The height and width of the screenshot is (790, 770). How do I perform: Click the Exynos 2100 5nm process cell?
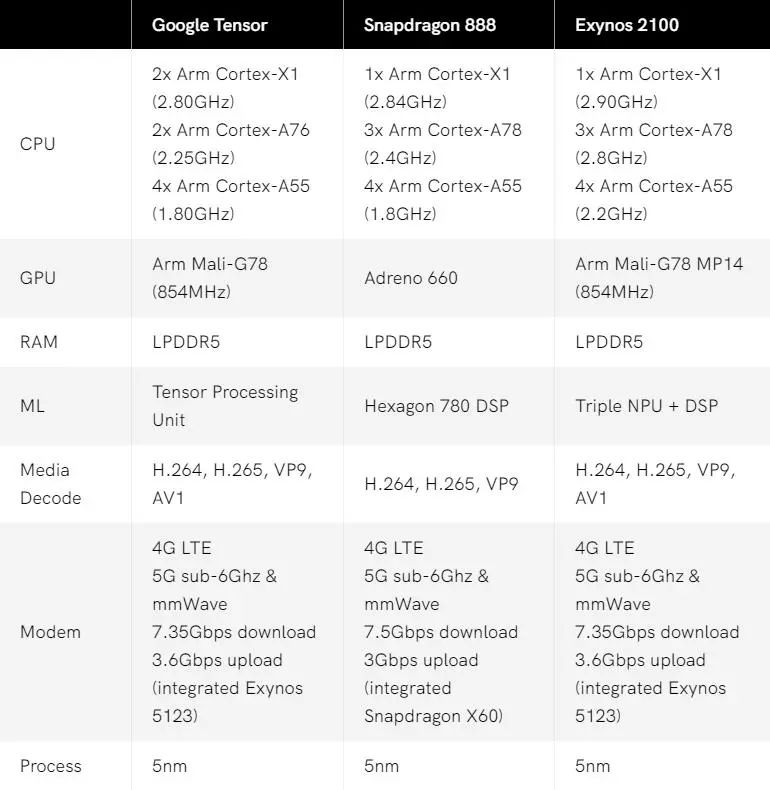[x=592, y=766]
